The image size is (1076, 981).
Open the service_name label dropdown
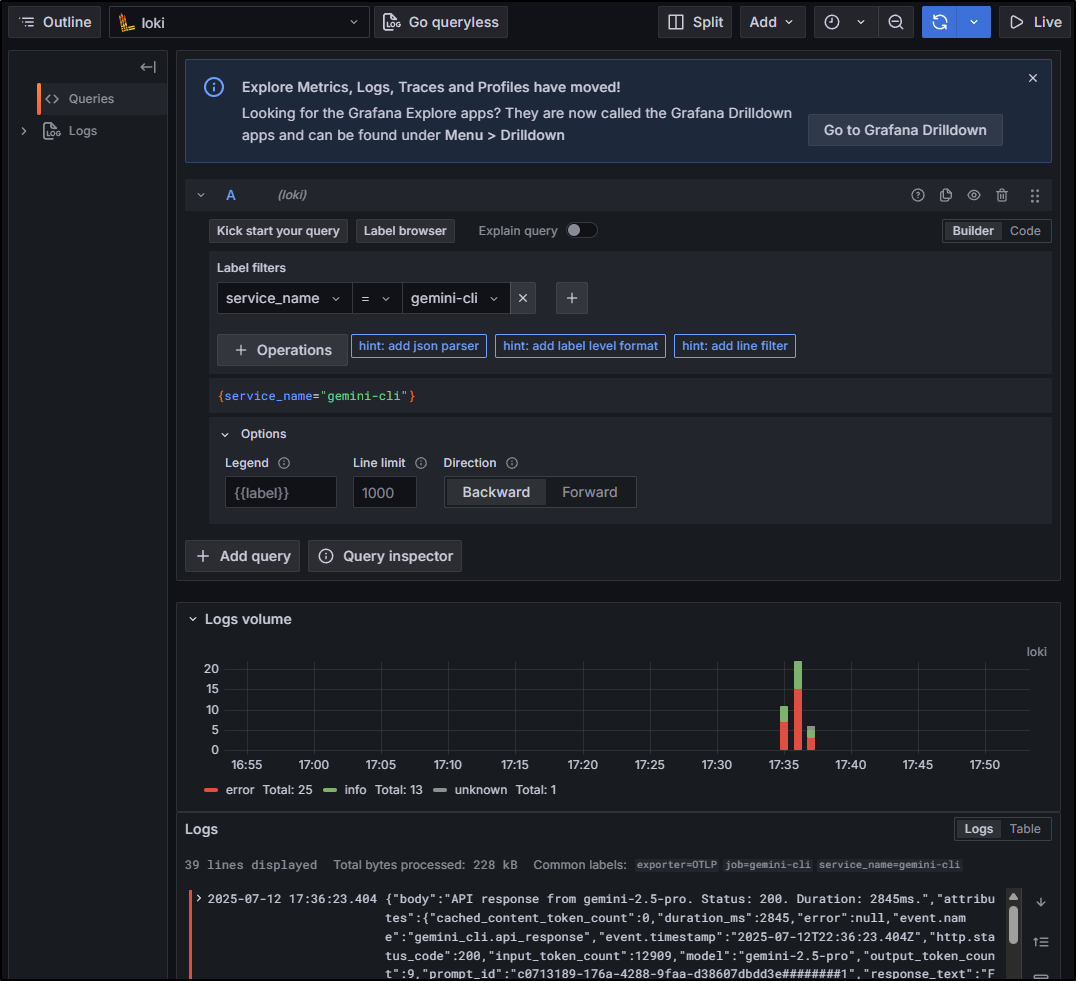284,298
